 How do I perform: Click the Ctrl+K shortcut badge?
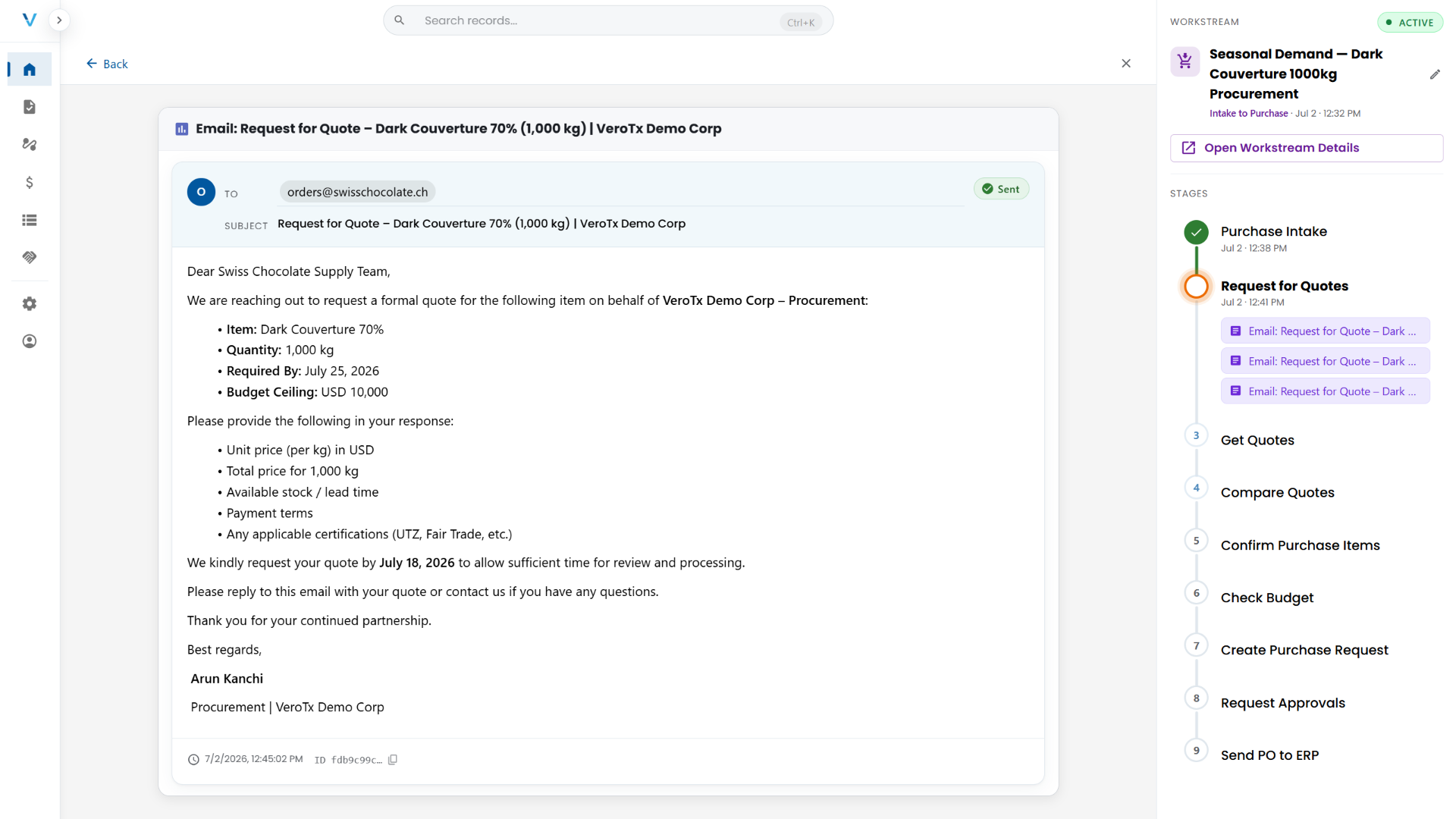801,22
